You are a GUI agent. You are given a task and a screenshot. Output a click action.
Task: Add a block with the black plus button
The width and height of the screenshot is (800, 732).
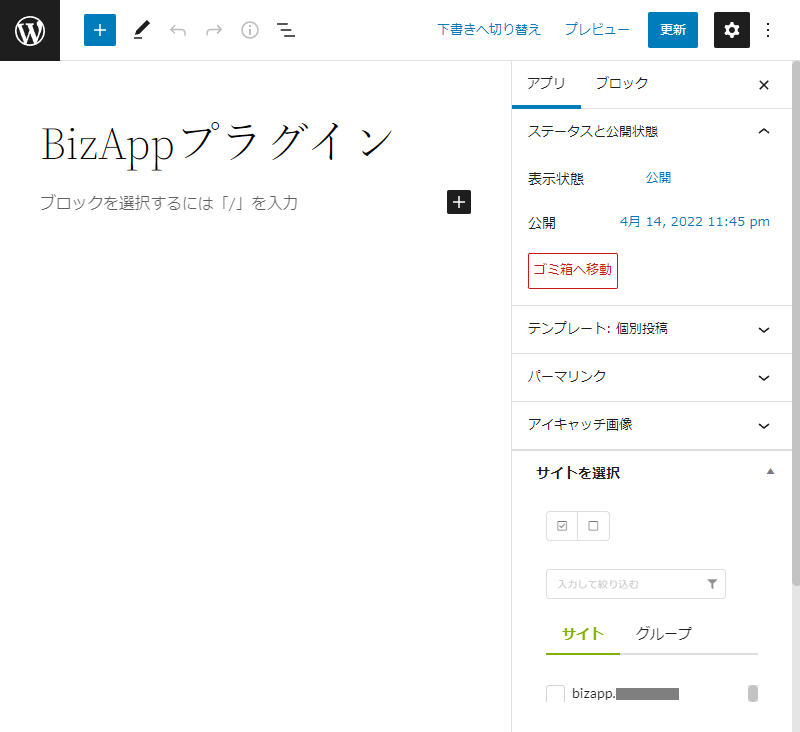tap(459, 202)
